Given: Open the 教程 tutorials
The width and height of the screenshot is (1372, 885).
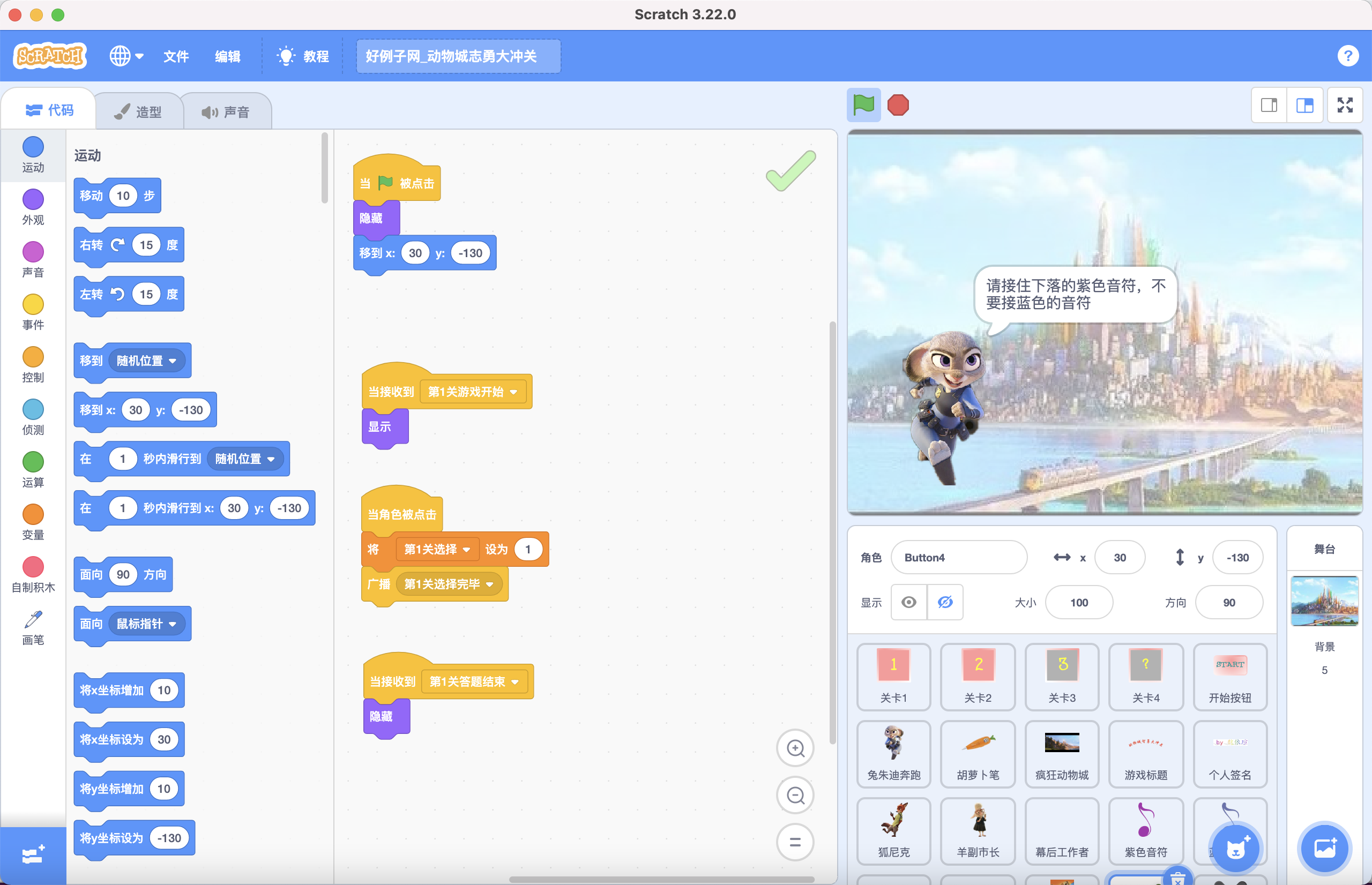Looking at the screenshot, I should pos(303,56).
